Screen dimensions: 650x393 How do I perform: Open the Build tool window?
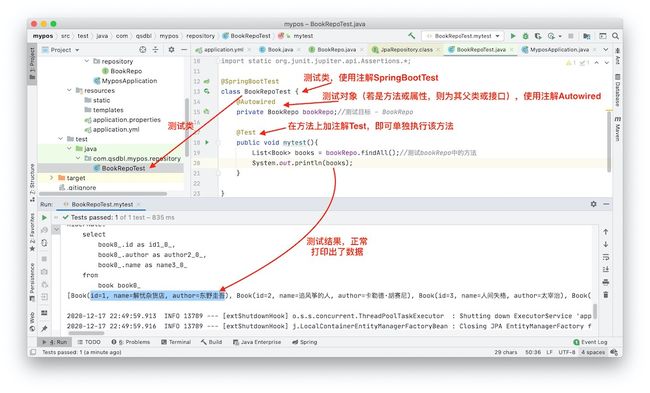point(211,342)
